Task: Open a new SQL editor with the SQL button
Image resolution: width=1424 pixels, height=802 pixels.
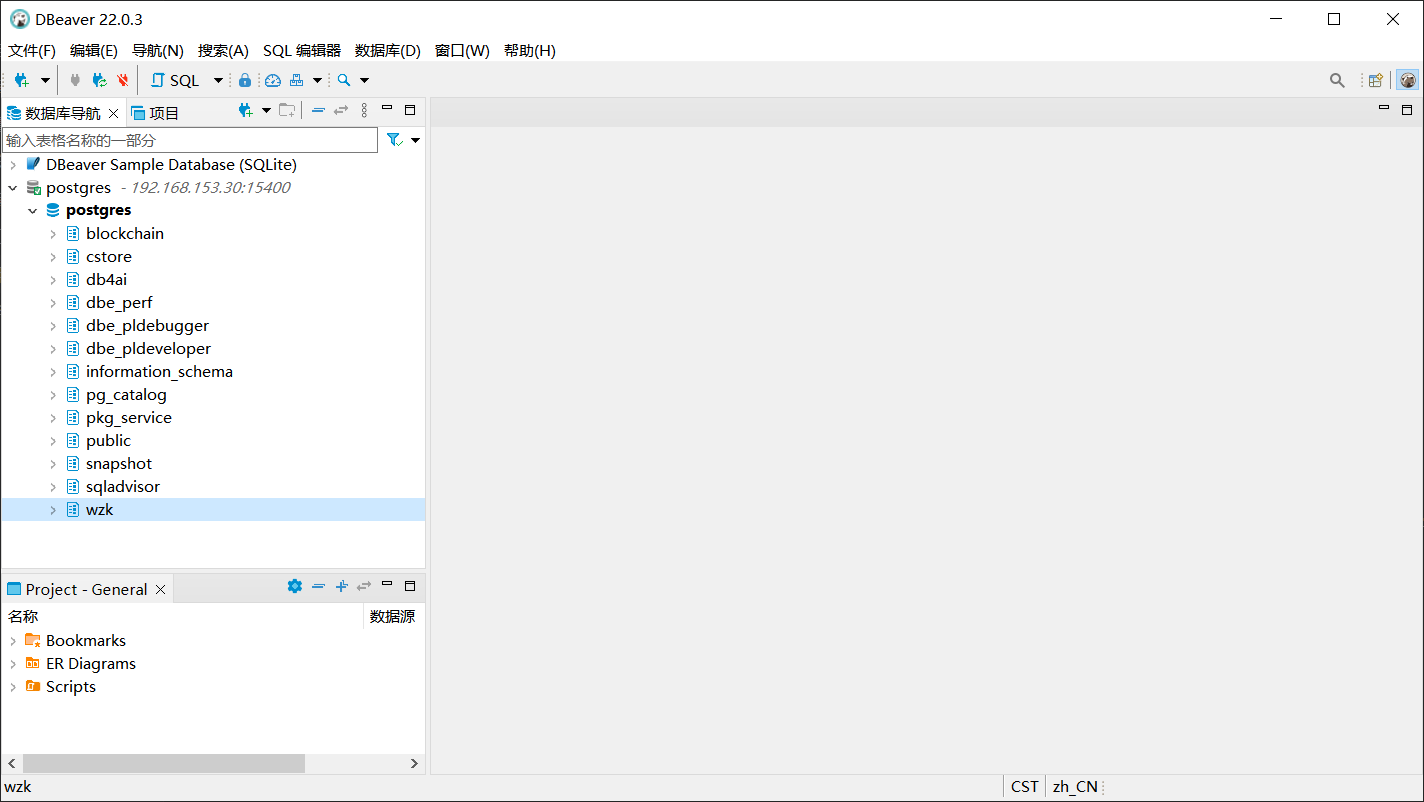Action: click(175, 80)
